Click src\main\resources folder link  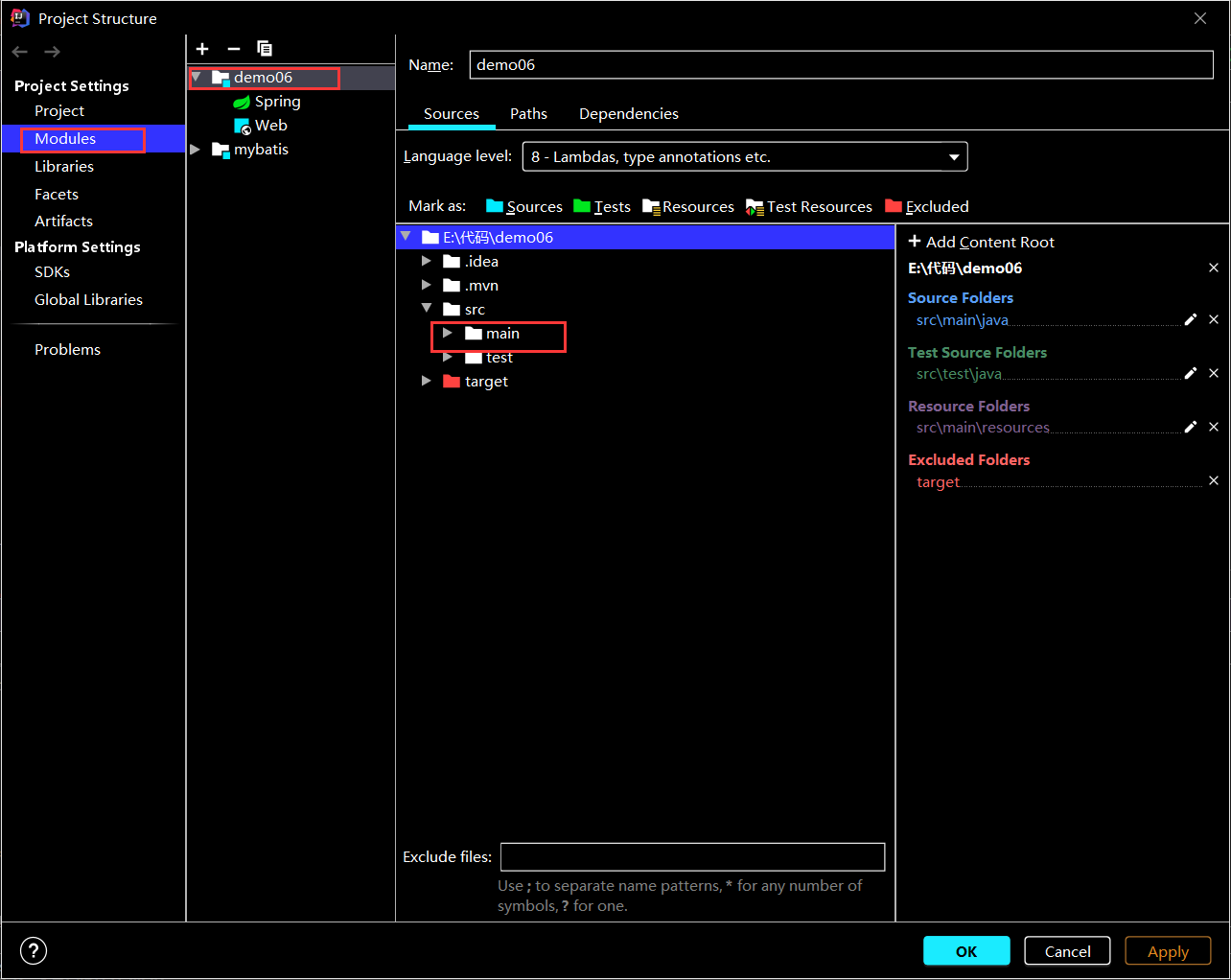coord(983,428)
